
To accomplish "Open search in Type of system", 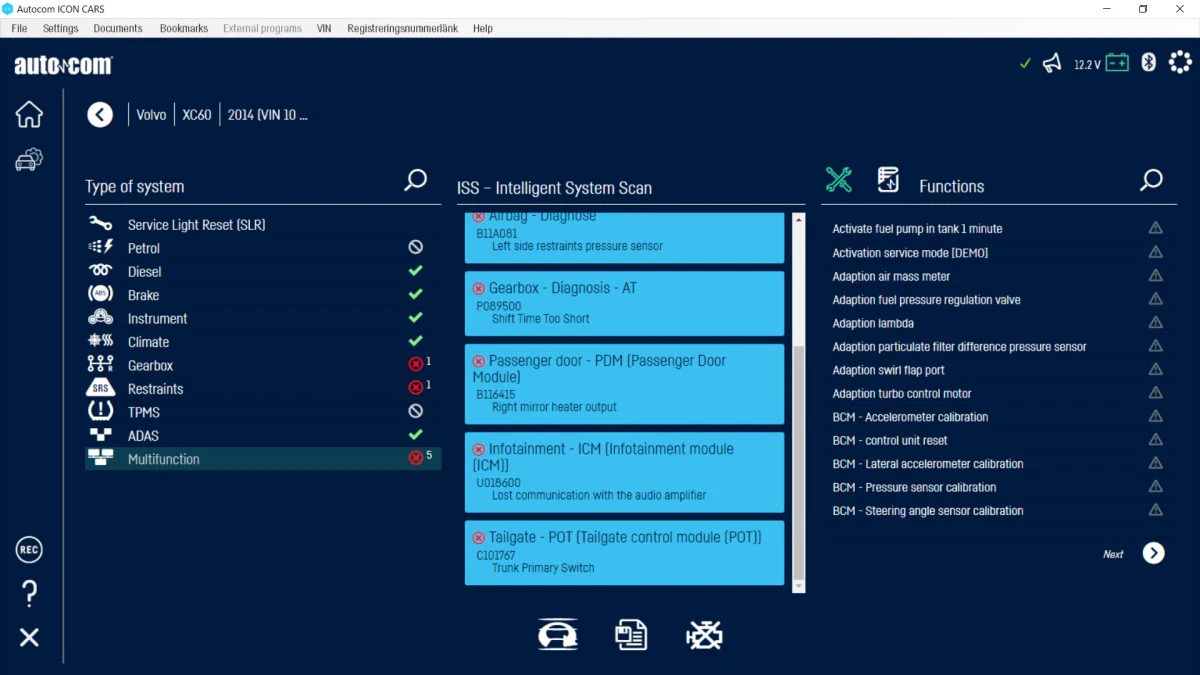I will coord(415,181).
